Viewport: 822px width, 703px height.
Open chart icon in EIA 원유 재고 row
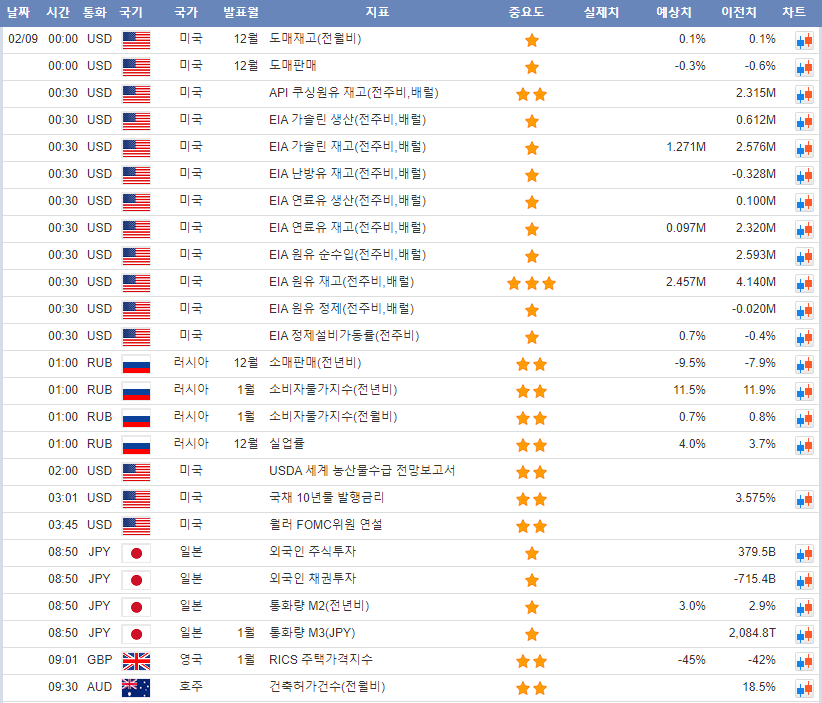804,283
